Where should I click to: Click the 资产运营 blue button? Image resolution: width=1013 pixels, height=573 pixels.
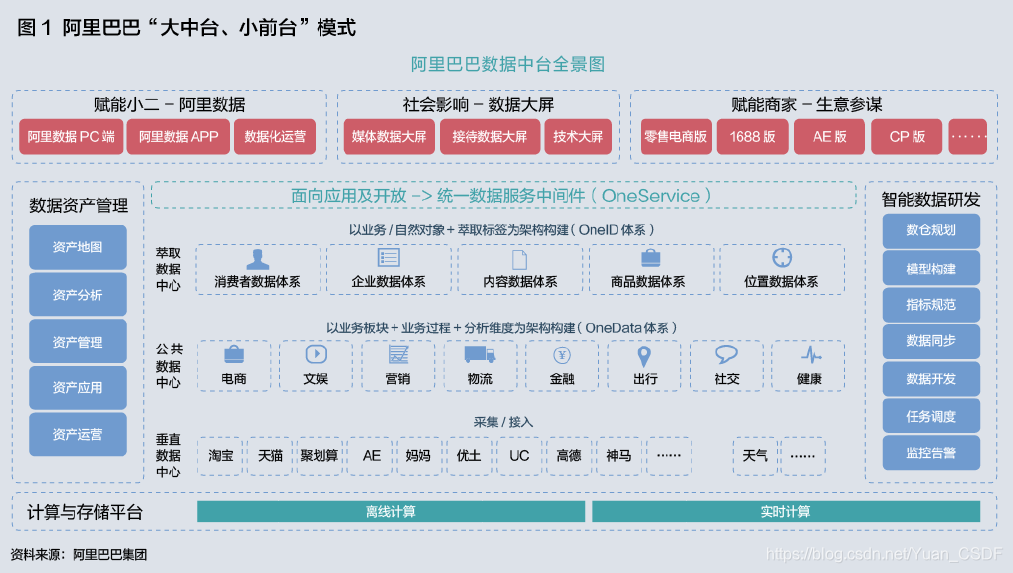[78, 434]
